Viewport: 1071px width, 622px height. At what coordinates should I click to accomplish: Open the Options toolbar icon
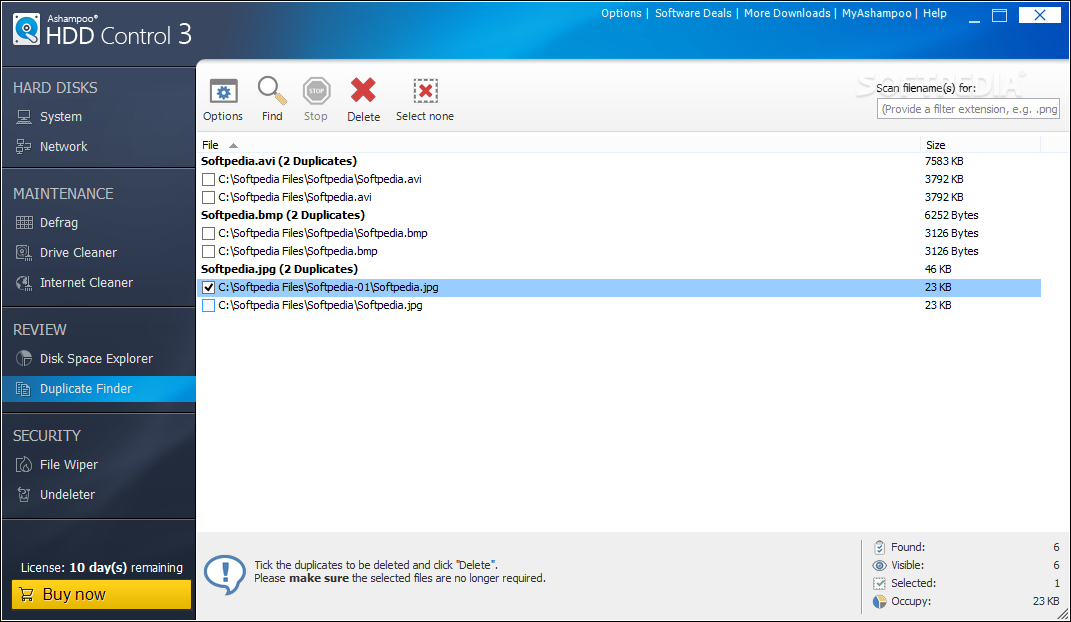point(223,91)
